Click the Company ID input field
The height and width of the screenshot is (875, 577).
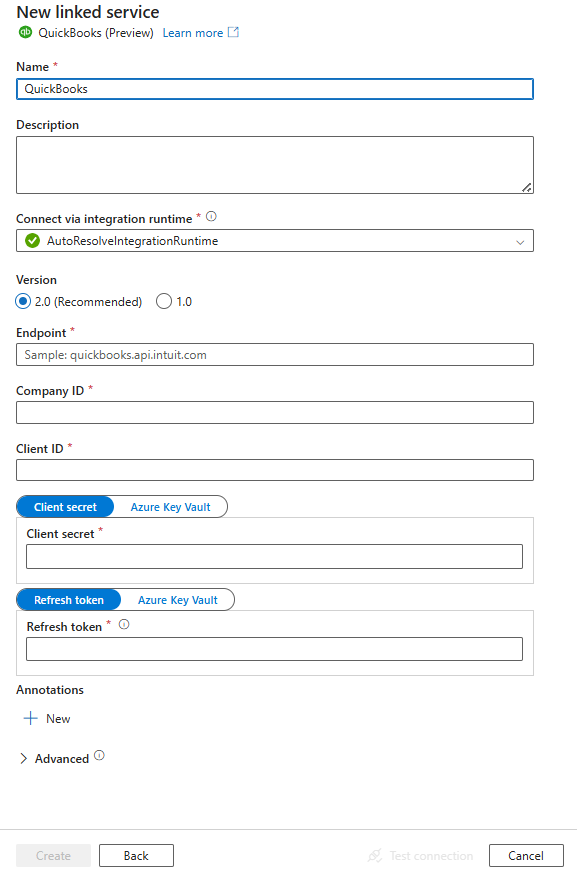275,412
